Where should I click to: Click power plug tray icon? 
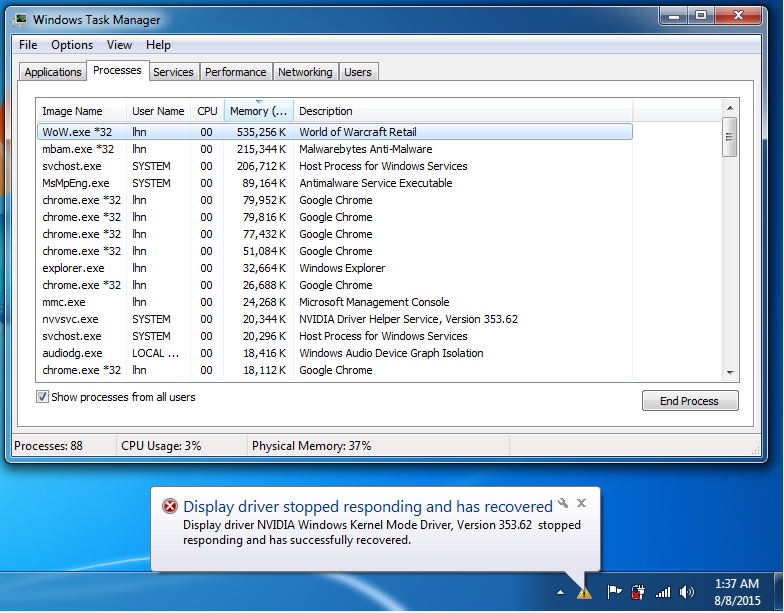point(638,592)
